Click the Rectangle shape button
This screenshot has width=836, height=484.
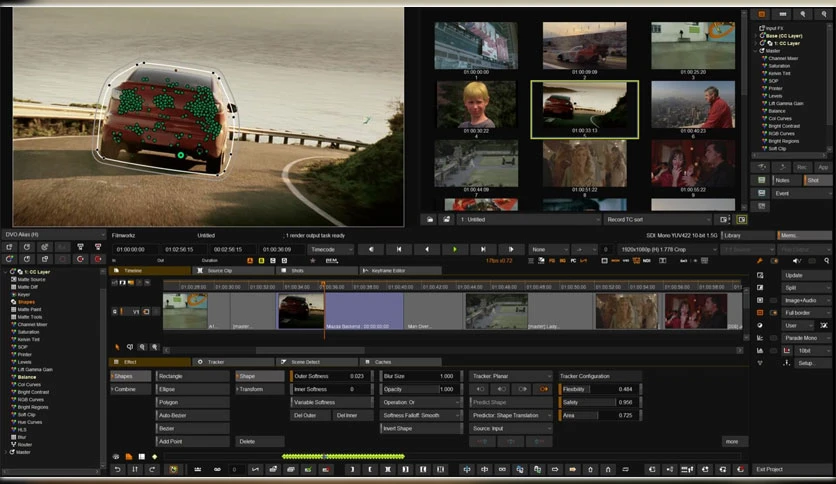(x=192, y=376)
